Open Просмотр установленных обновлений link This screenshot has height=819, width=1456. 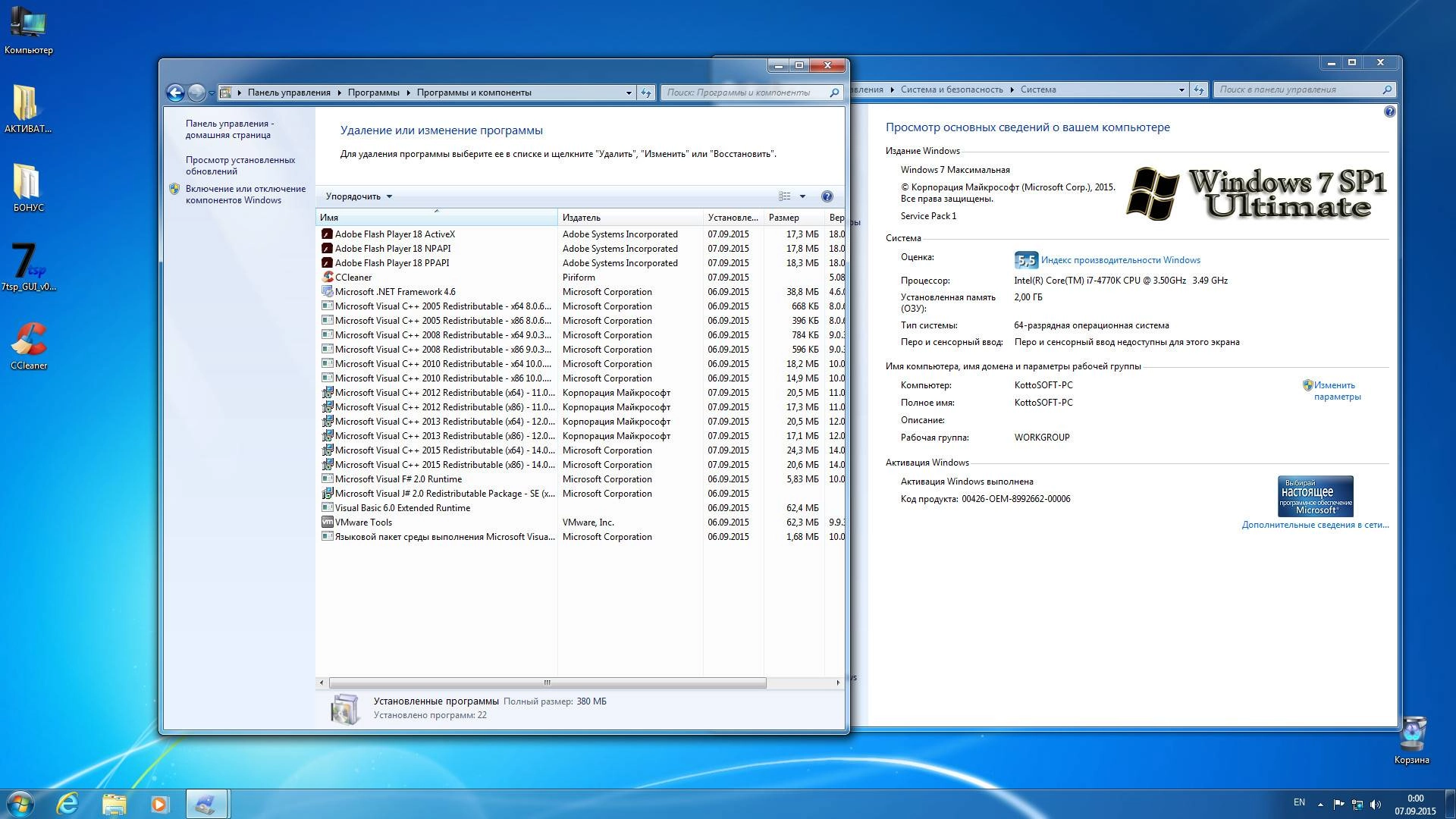[240, 165]
